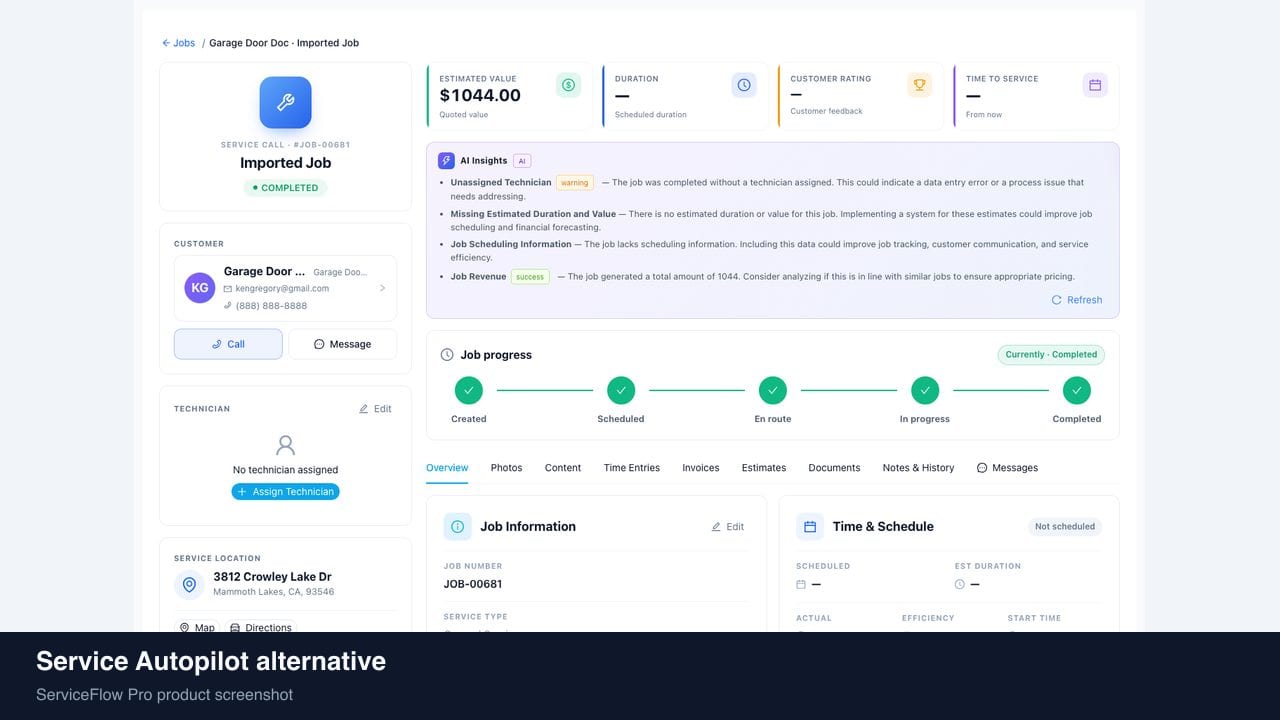Viewport: 1280px width, 720px height.
Task: Switch to the Photos tab
Action: coord(506,468)
